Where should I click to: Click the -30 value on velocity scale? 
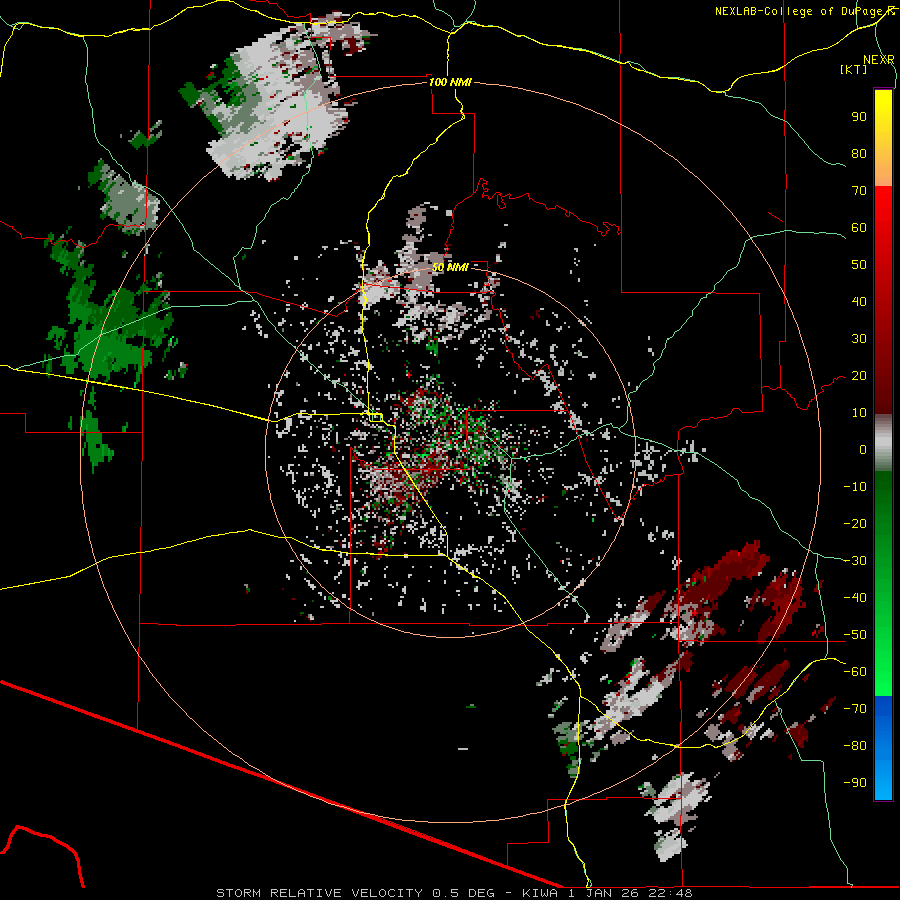point(855,561)
